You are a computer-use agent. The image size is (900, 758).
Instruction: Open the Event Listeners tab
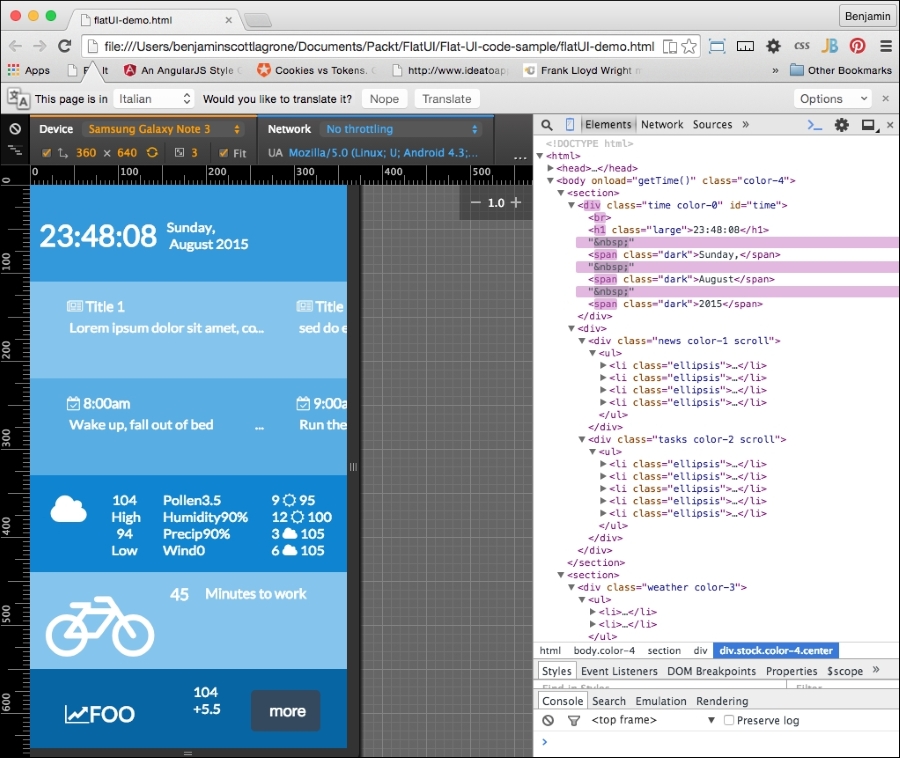tap(619, 671)
